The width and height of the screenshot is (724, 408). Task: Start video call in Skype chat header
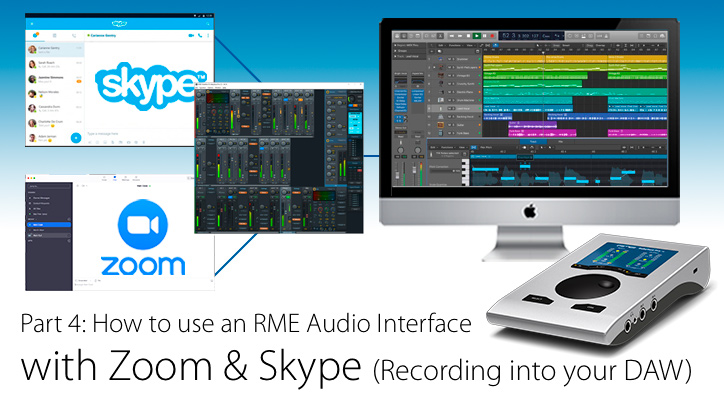coord(191,36)
